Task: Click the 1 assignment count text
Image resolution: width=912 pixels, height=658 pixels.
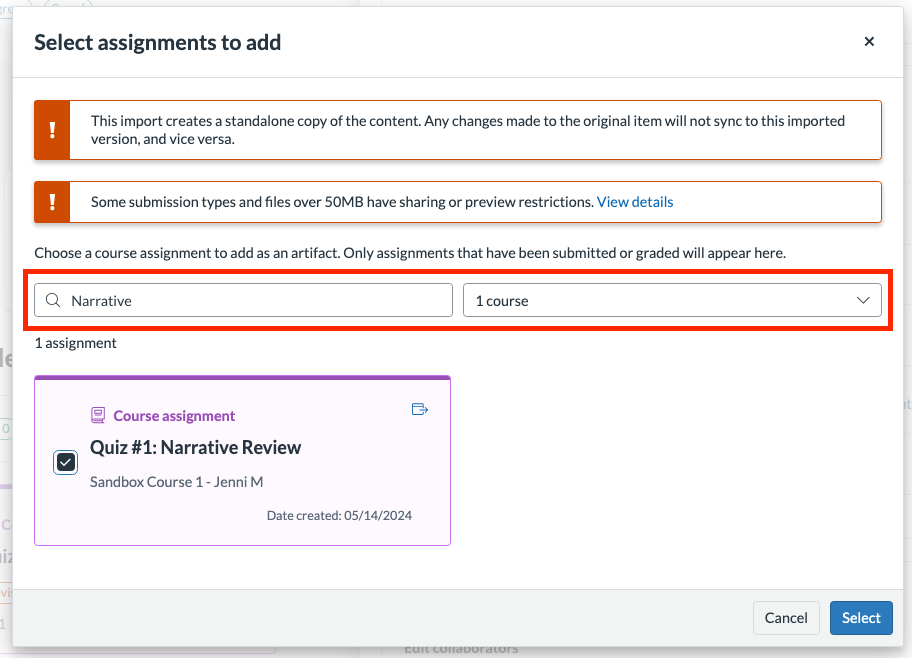Action: pyautogui.click(x=76, y=343)
